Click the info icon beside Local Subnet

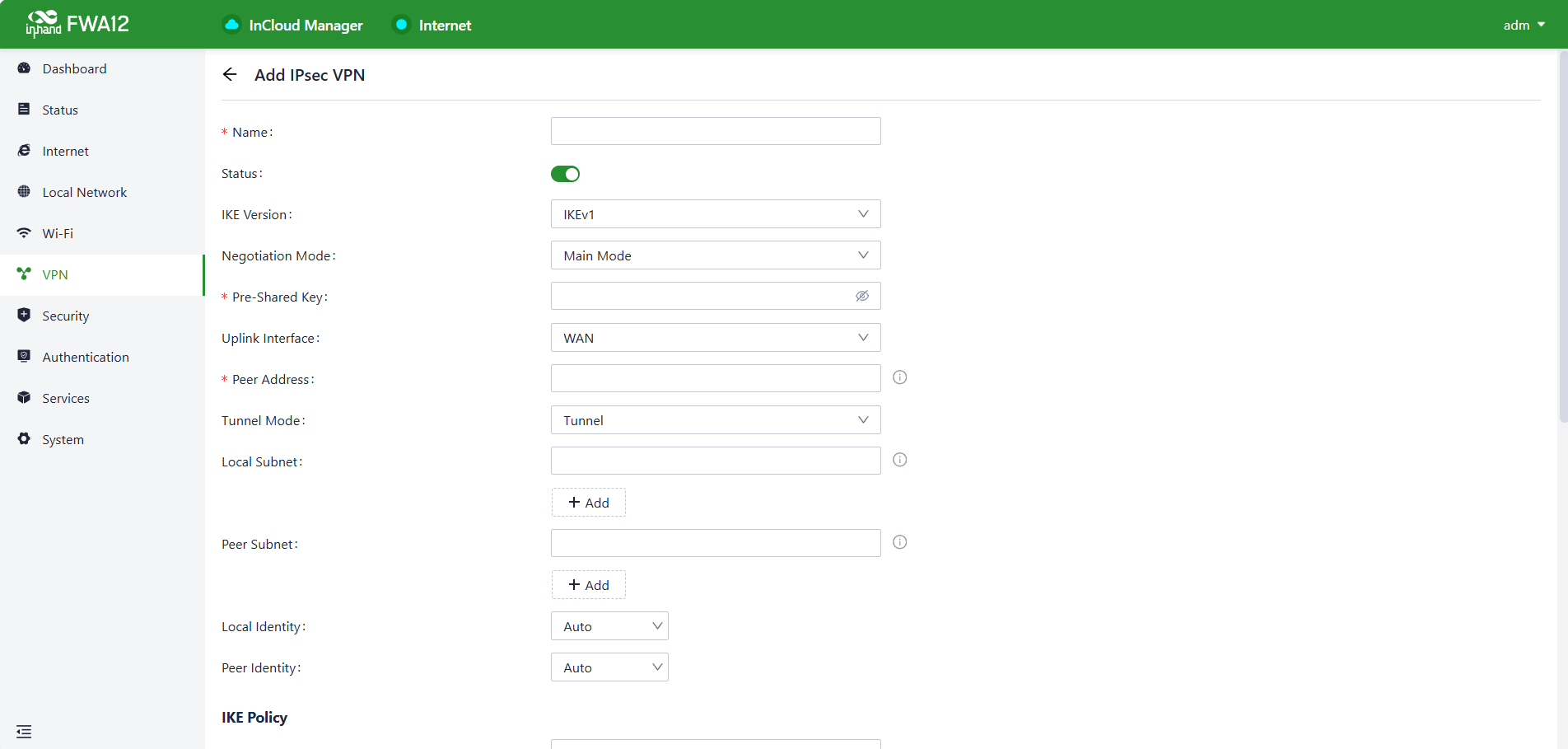pos(899,460)
